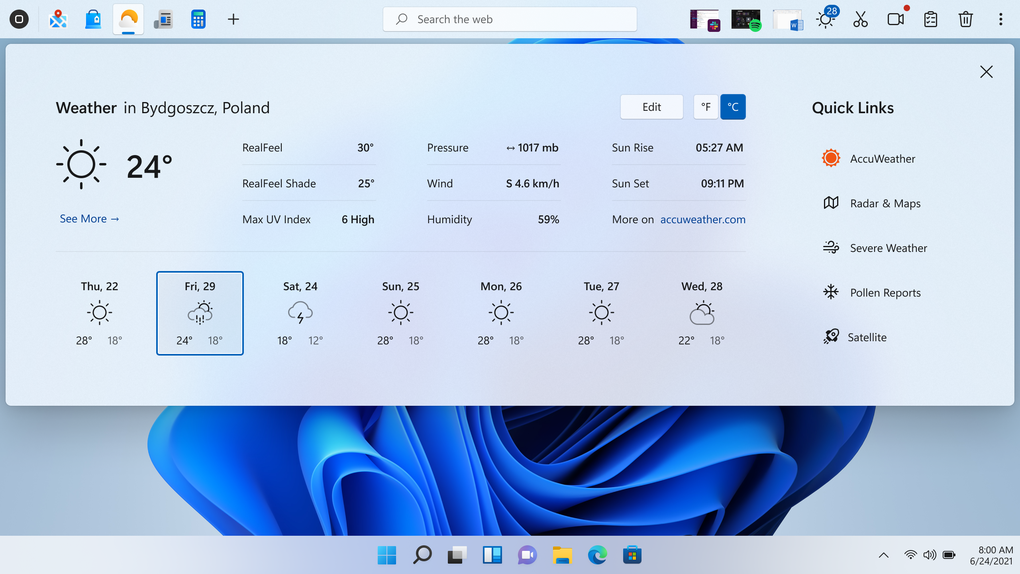Screen dimensions: 1020x574
Task: Switch to the Spotify window thumbnail
Action: click(x=746, y=20)
